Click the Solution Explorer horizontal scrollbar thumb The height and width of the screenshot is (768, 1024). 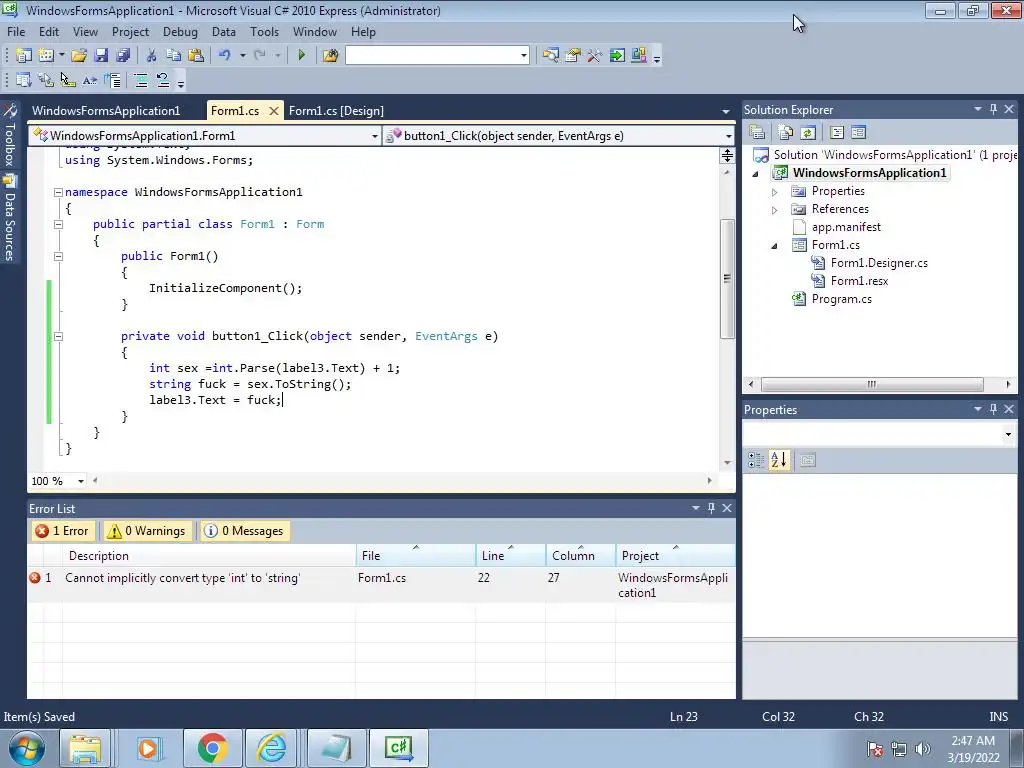[872, 384]
